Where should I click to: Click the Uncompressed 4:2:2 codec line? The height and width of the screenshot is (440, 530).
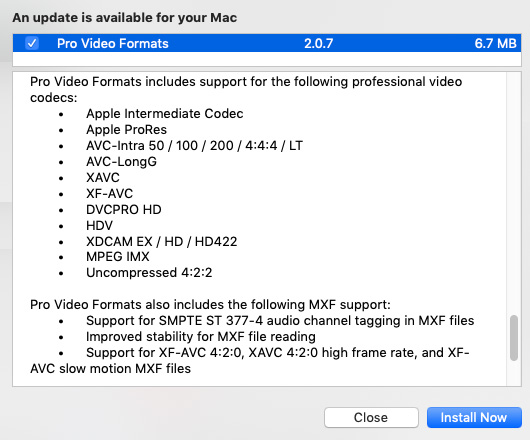[x=149, y=273]
